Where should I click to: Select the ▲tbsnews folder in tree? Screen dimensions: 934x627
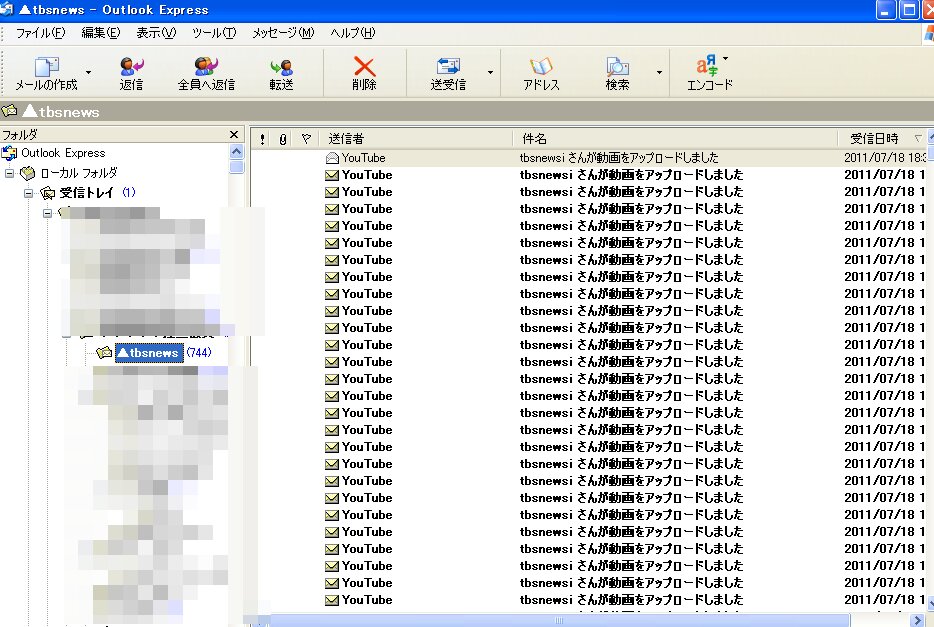tap(148, 353)
